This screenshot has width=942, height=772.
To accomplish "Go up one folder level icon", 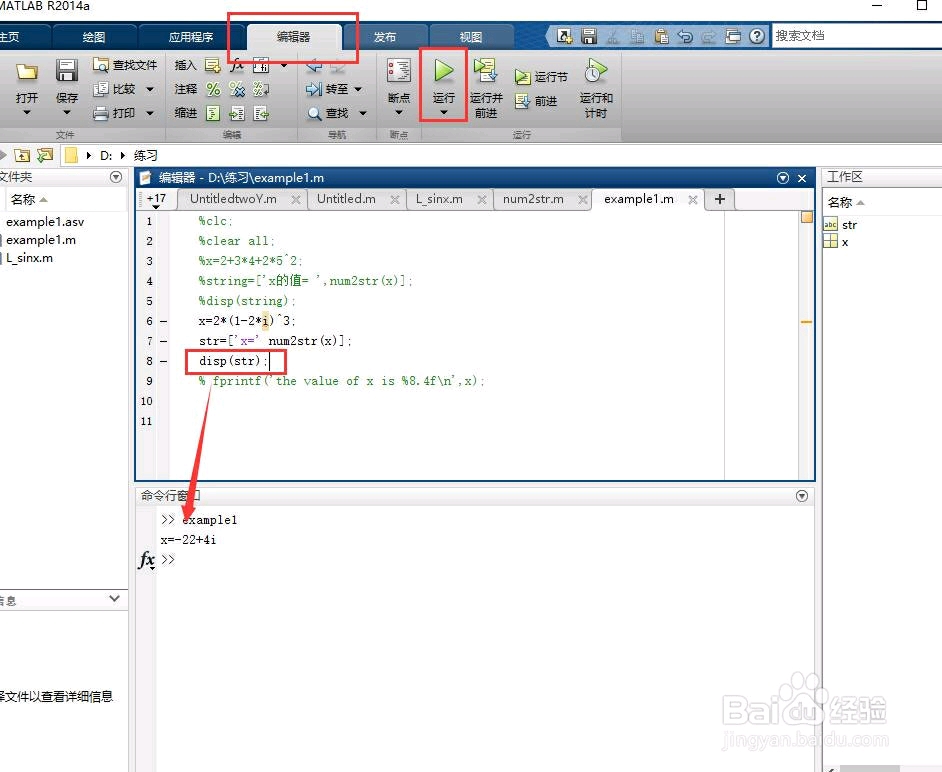I will [22, 156].
